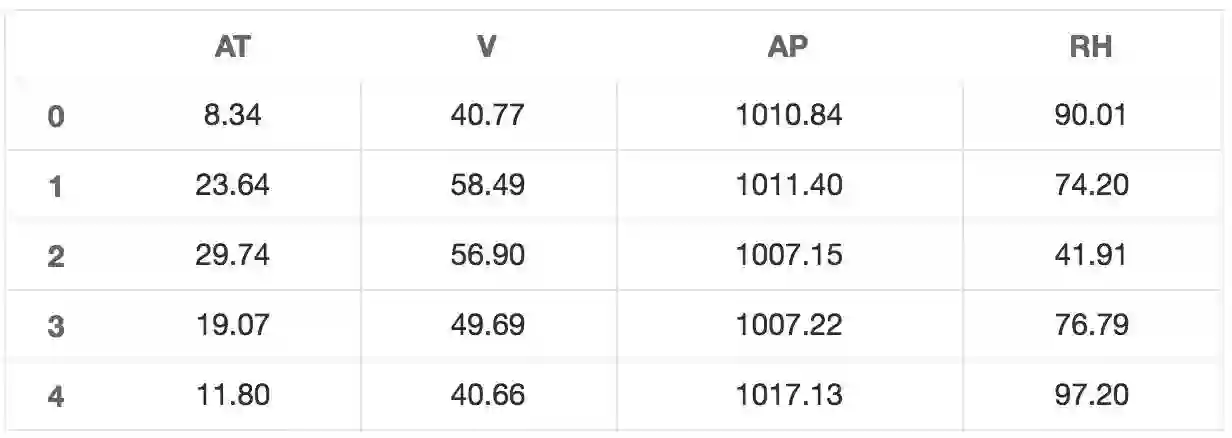Click AP value 1017.13

click(x=789, y=396)
